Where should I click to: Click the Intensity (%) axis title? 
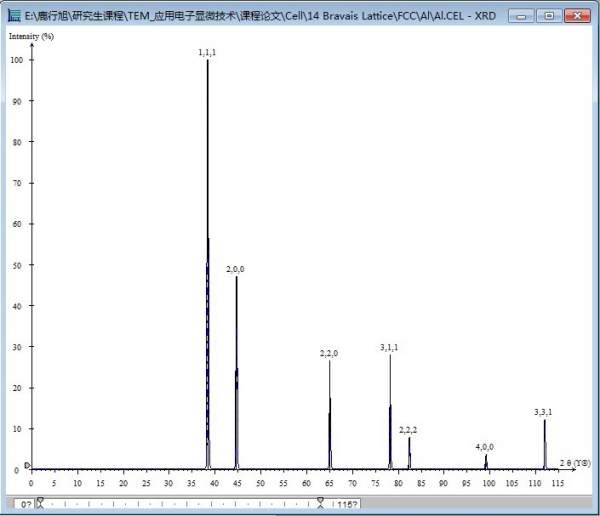(x=31, y=36)
